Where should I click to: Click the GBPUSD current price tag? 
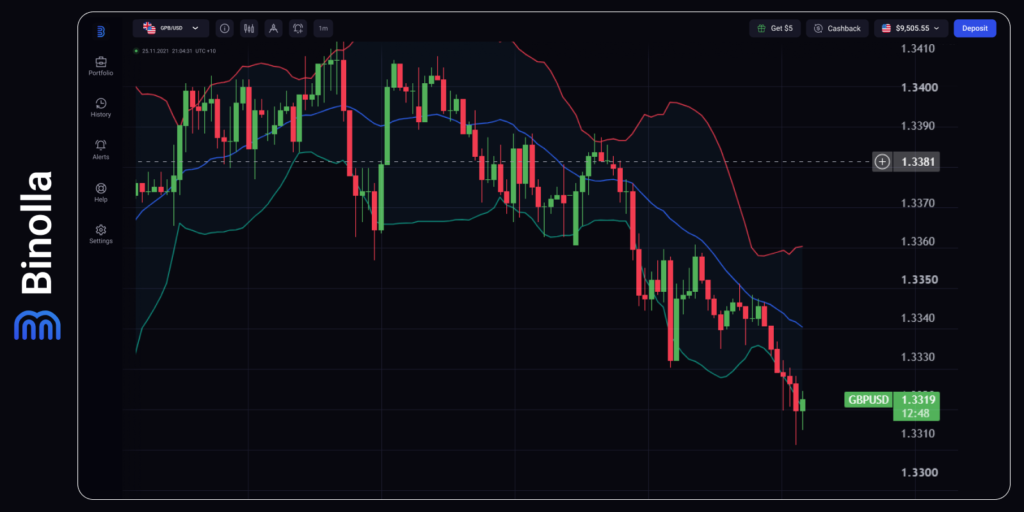868,400
